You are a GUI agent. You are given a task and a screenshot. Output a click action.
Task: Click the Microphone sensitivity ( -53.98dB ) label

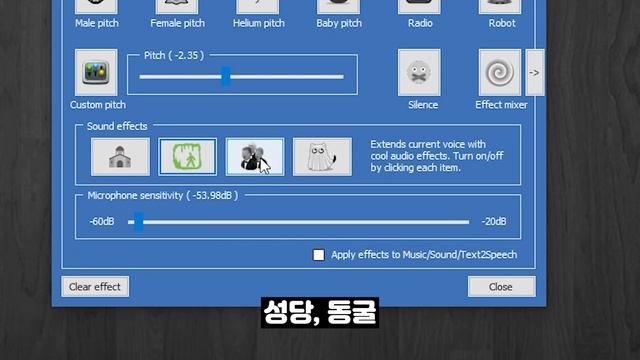[162, 196]
